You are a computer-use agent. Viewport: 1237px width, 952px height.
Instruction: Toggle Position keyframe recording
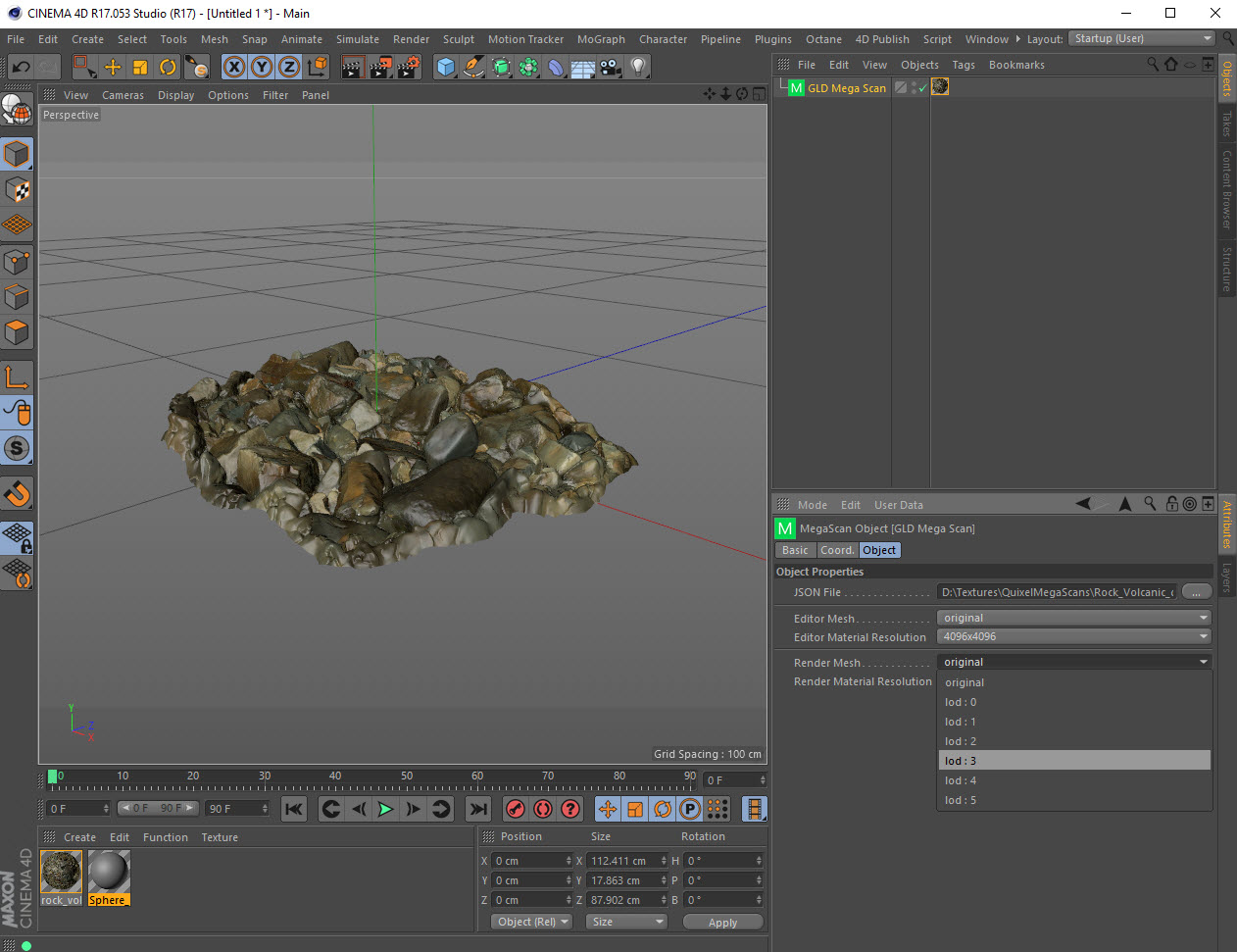pyautogui.click(x=608, y=809)
